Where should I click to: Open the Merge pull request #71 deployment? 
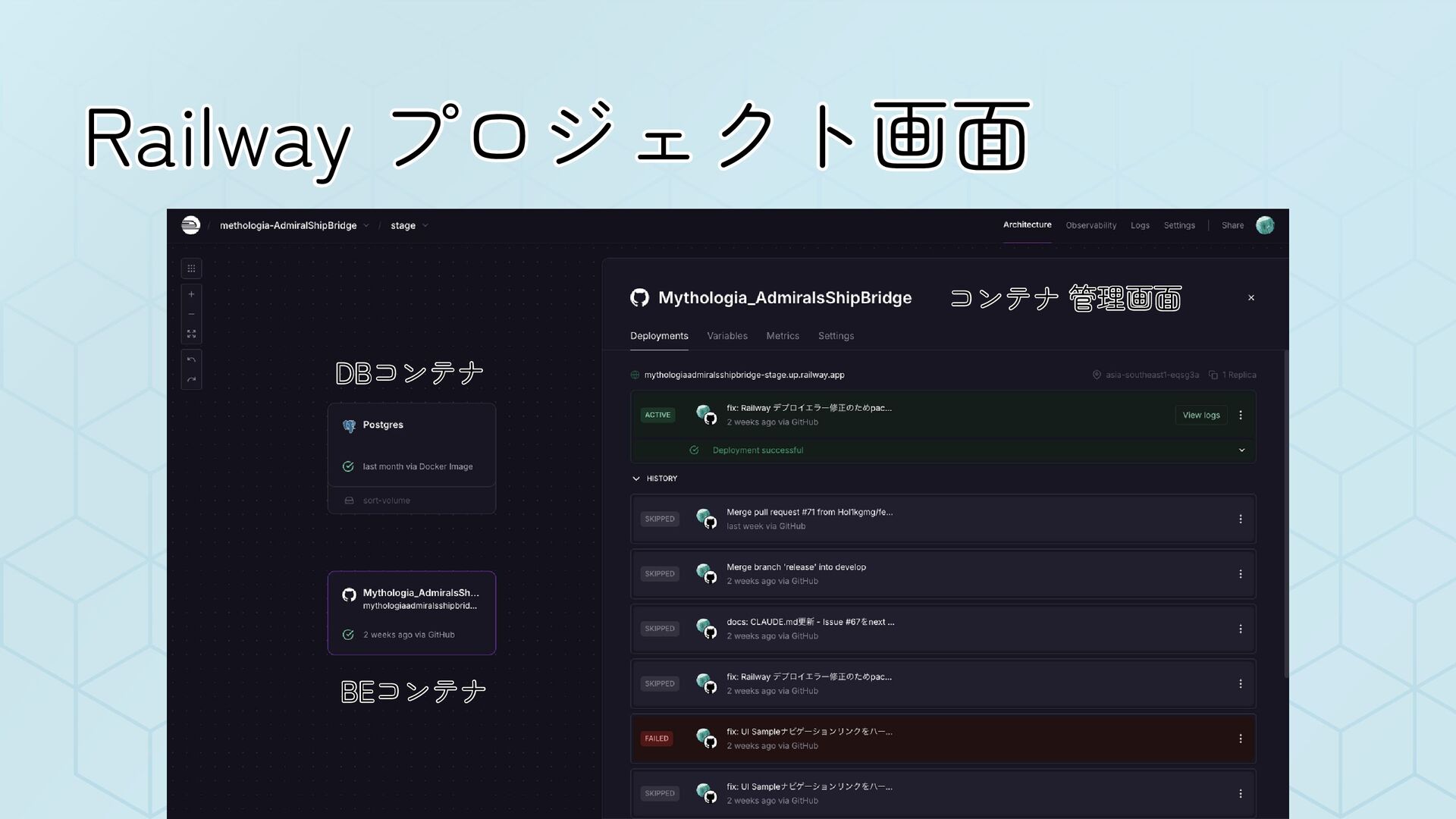[x=943, y=519]
